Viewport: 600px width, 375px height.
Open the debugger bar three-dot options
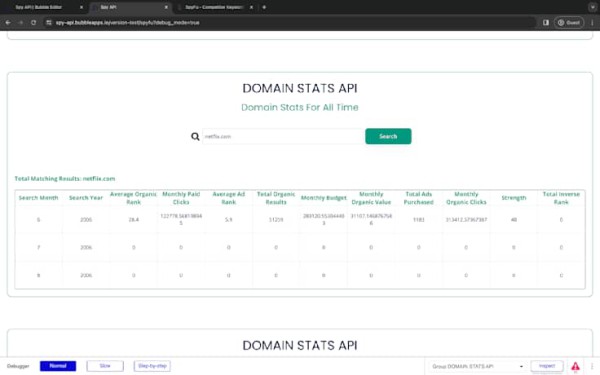click(592, 366)
